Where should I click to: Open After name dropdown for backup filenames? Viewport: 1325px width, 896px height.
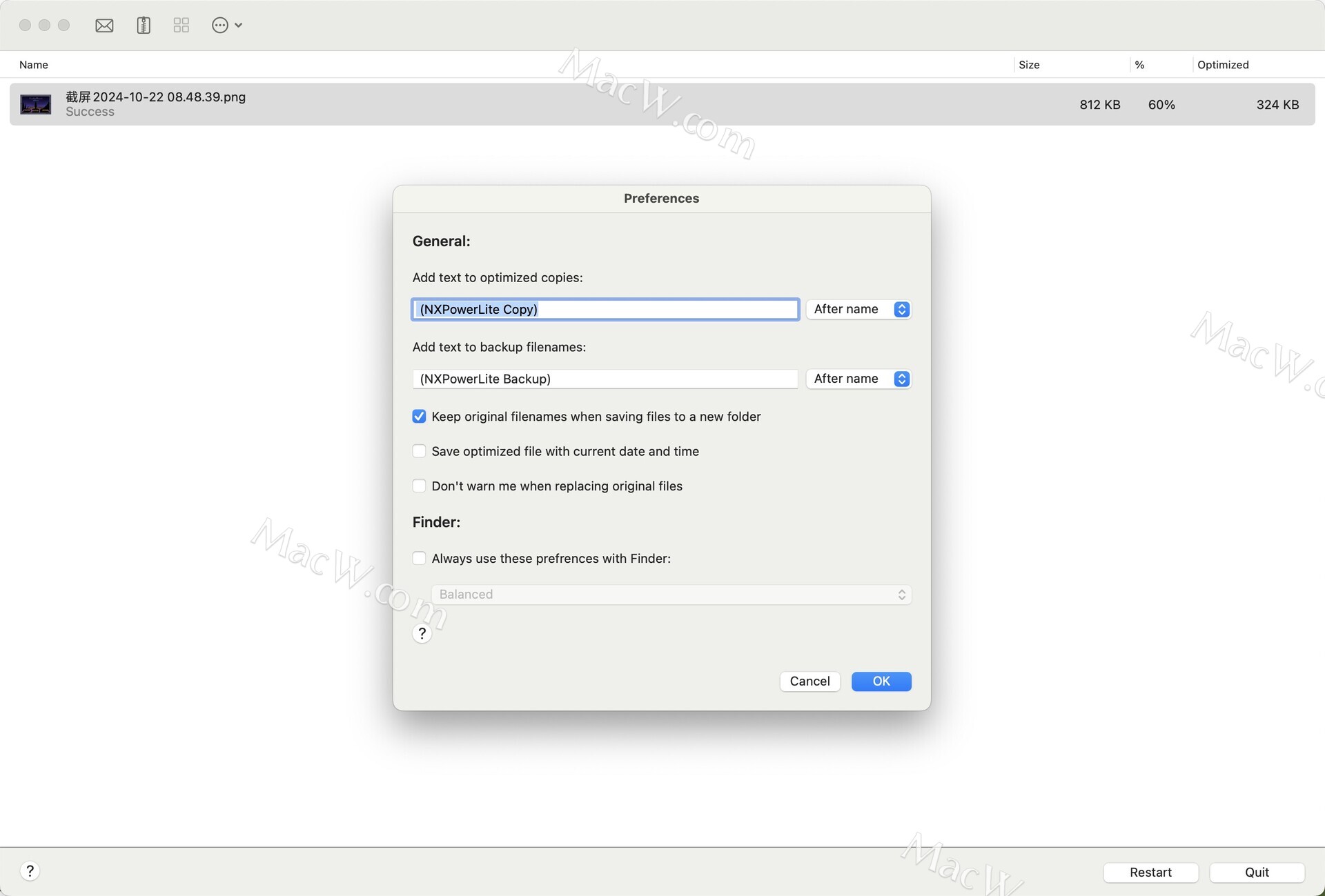(x=858, y=379)
